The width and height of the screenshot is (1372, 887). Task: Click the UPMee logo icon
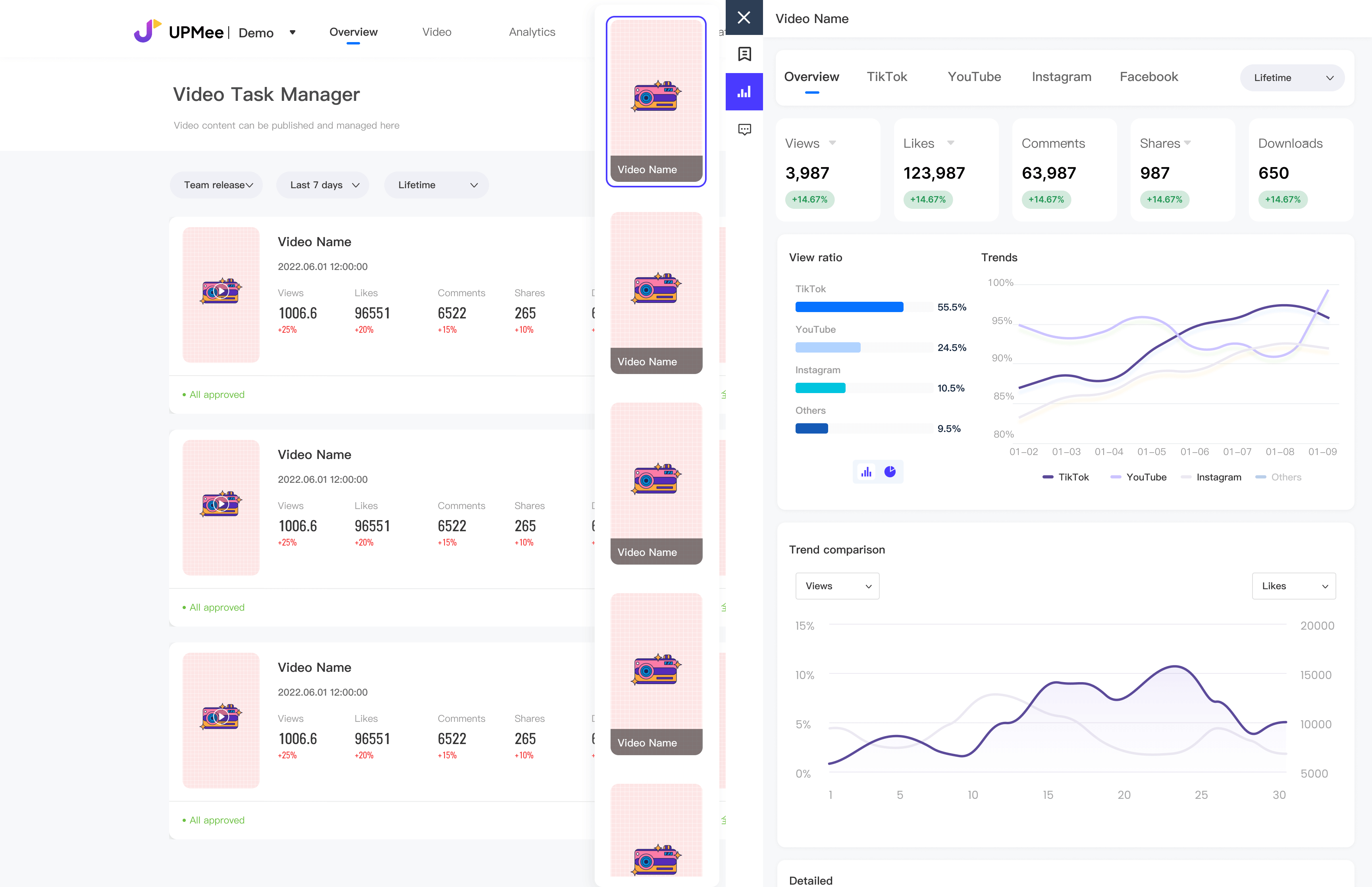(x=147, y=31)
